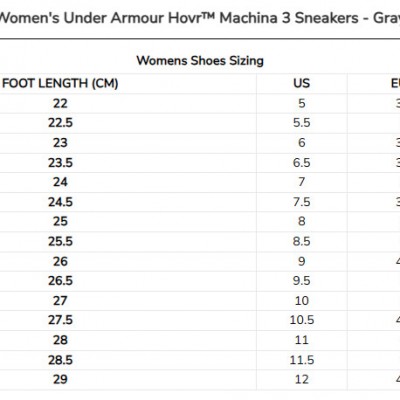Select US size 5.5 cell
Image resolution: width=400 pixels, height=400 pixels.
pyautogui.click(x=302, y=123)
